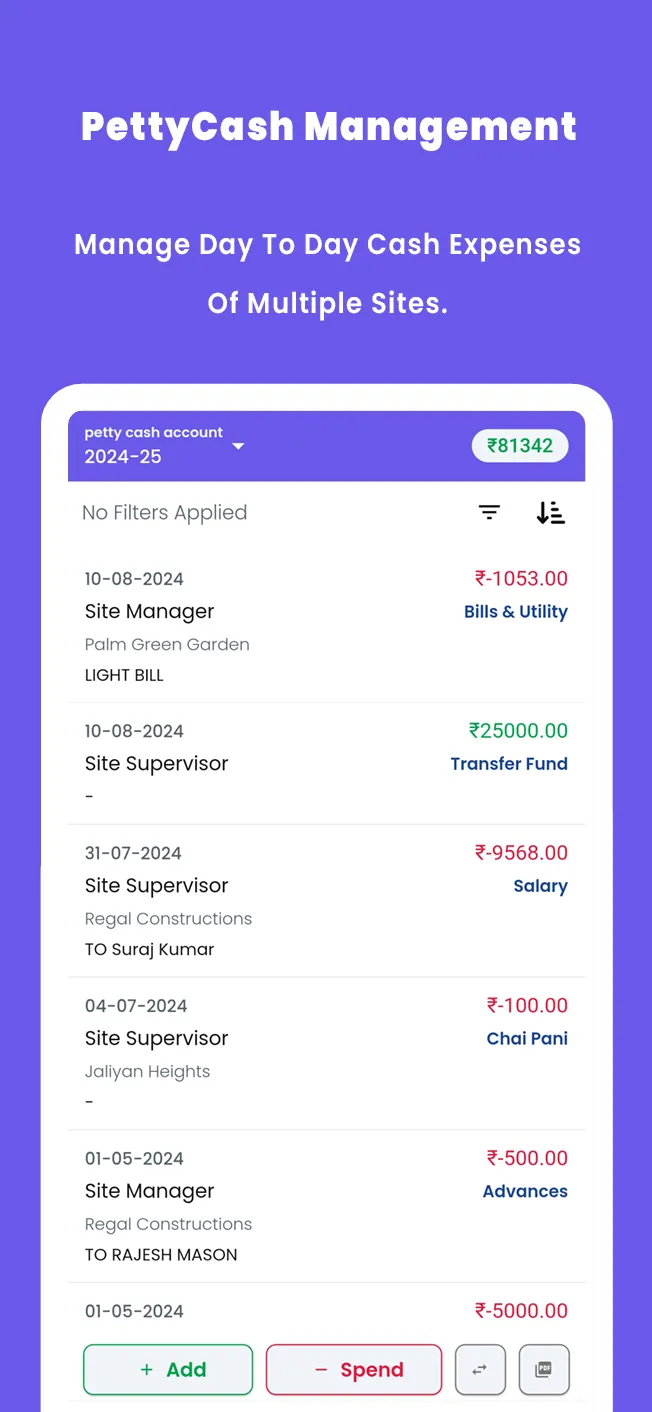Open the PDF export icon
This screenshot has height=1412, width=652.
[x=544, y=1369]
